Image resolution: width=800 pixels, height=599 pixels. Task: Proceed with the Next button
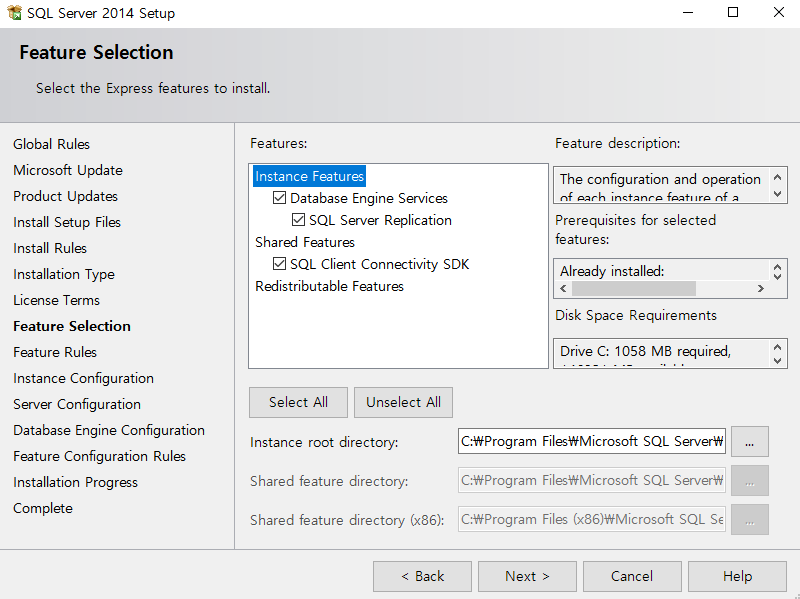pos(528,576)
